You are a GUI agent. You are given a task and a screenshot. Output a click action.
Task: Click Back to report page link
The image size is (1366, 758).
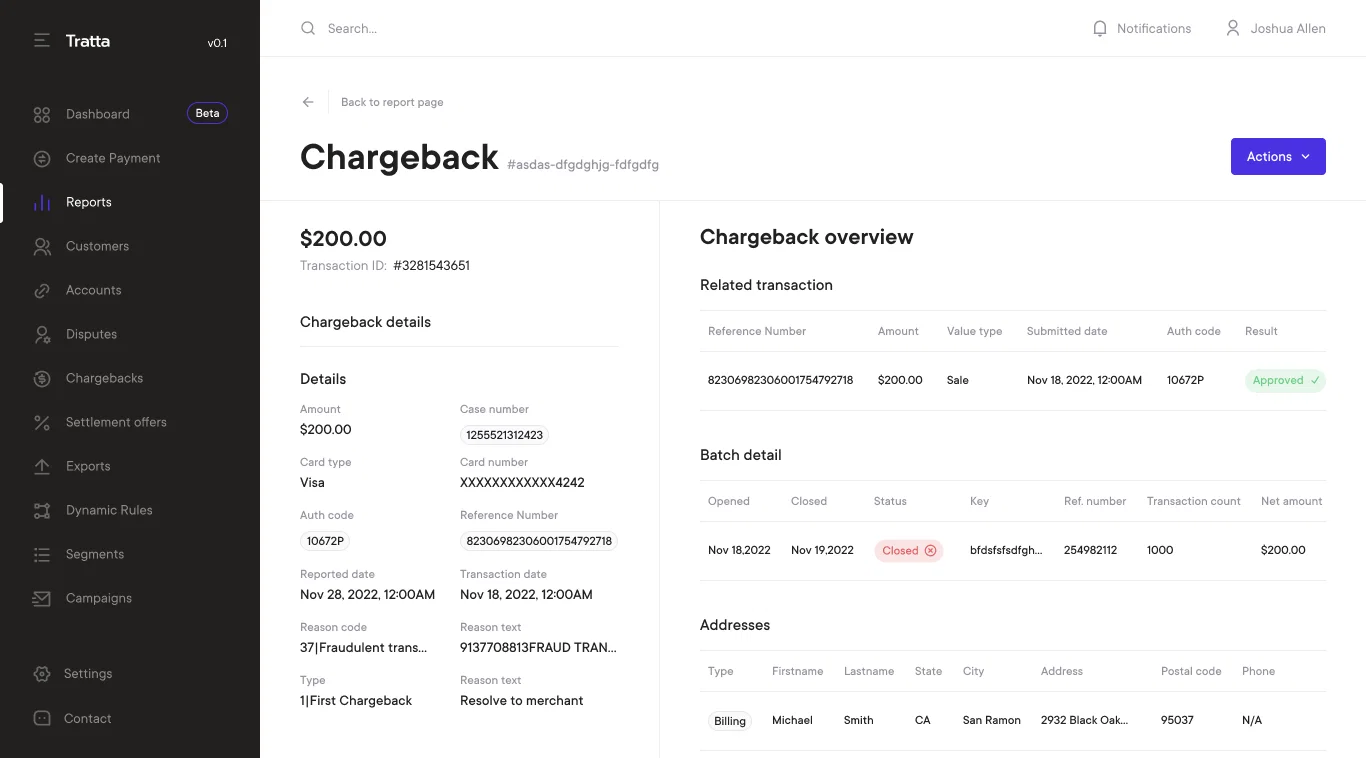tap(392, 102)
